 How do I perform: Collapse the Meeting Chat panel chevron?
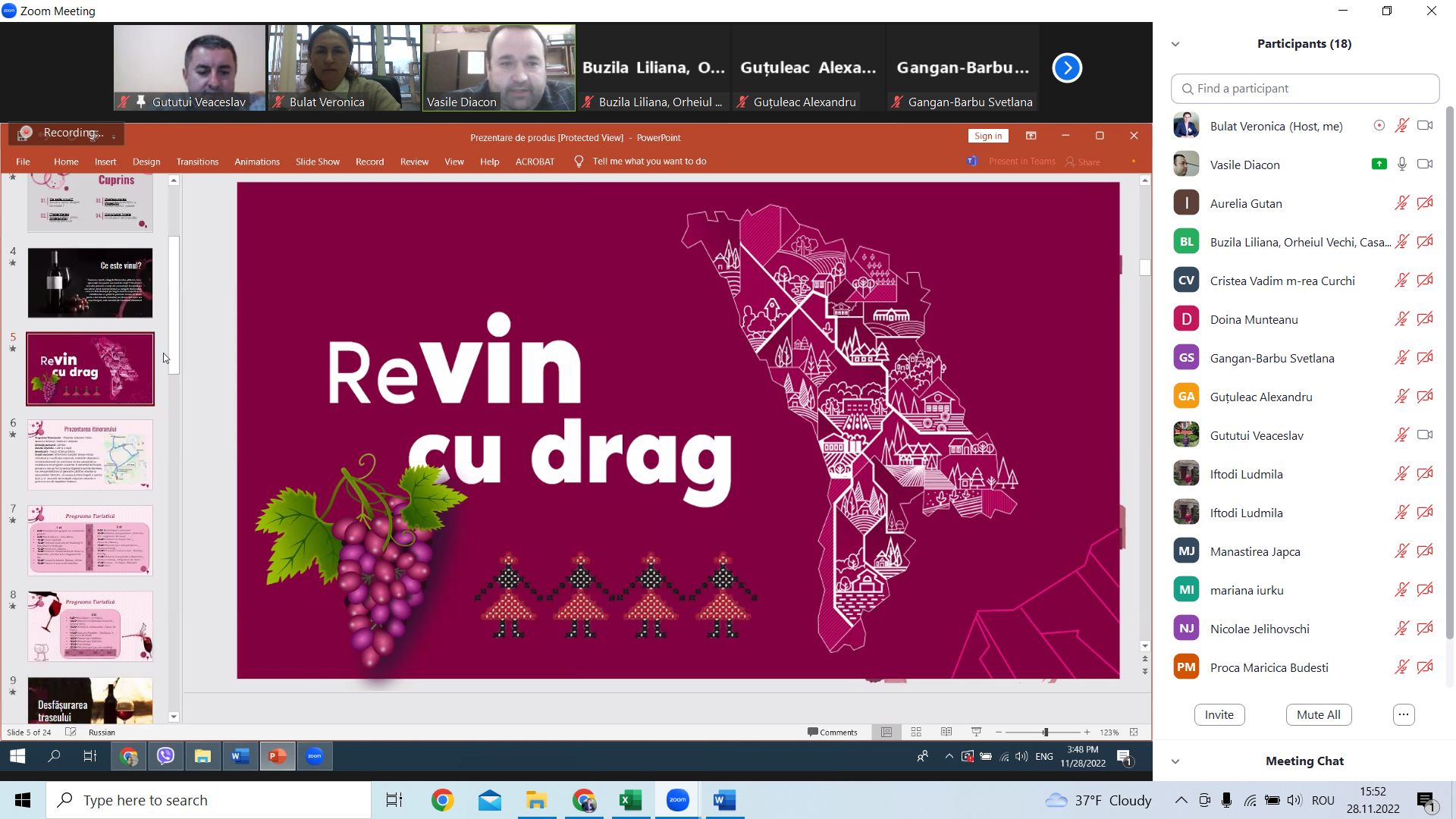1175,761
